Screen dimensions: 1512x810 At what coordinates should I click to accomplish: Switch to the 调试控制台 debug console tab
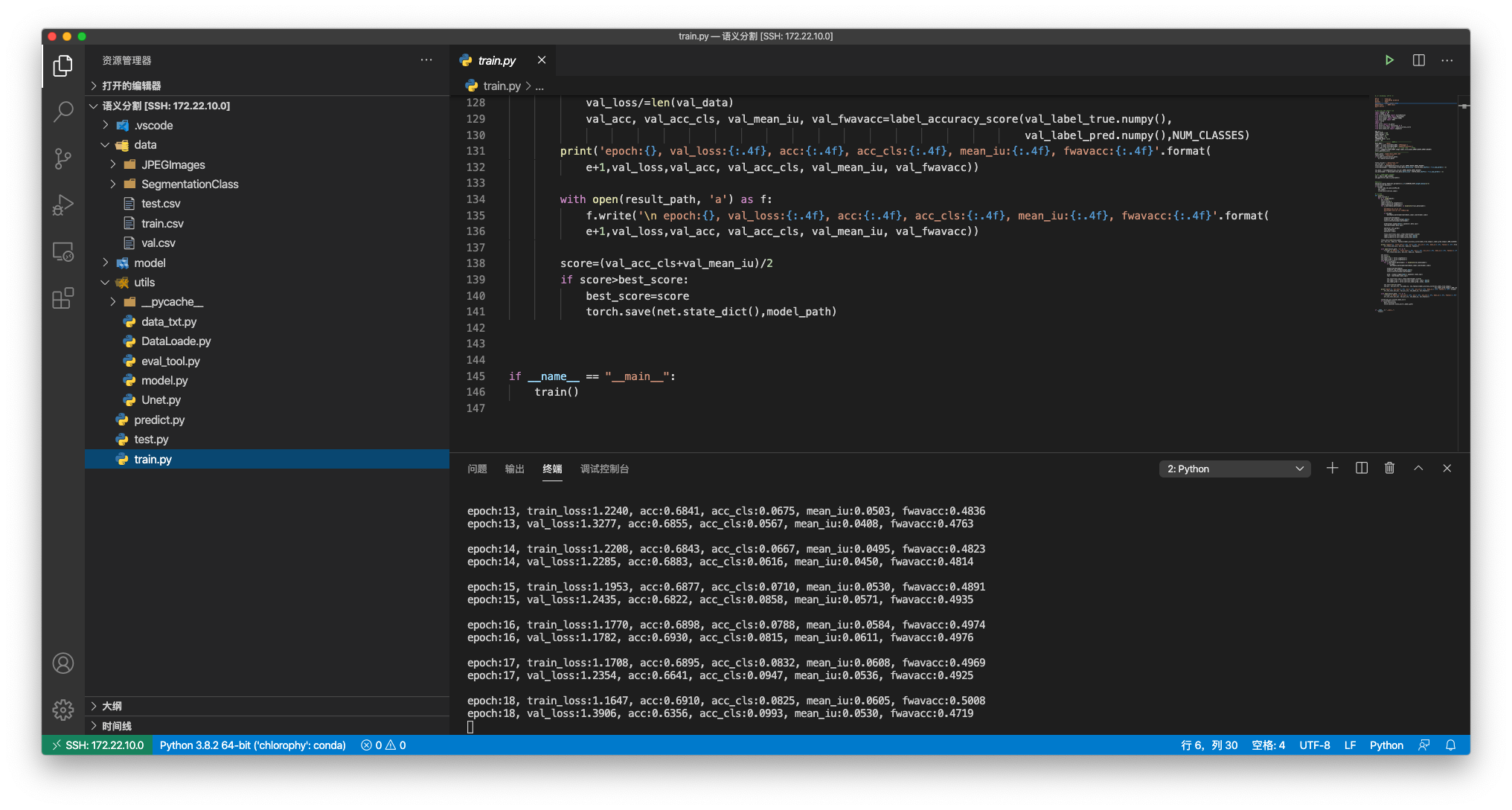pyautogui.click(x=604, y=469)
